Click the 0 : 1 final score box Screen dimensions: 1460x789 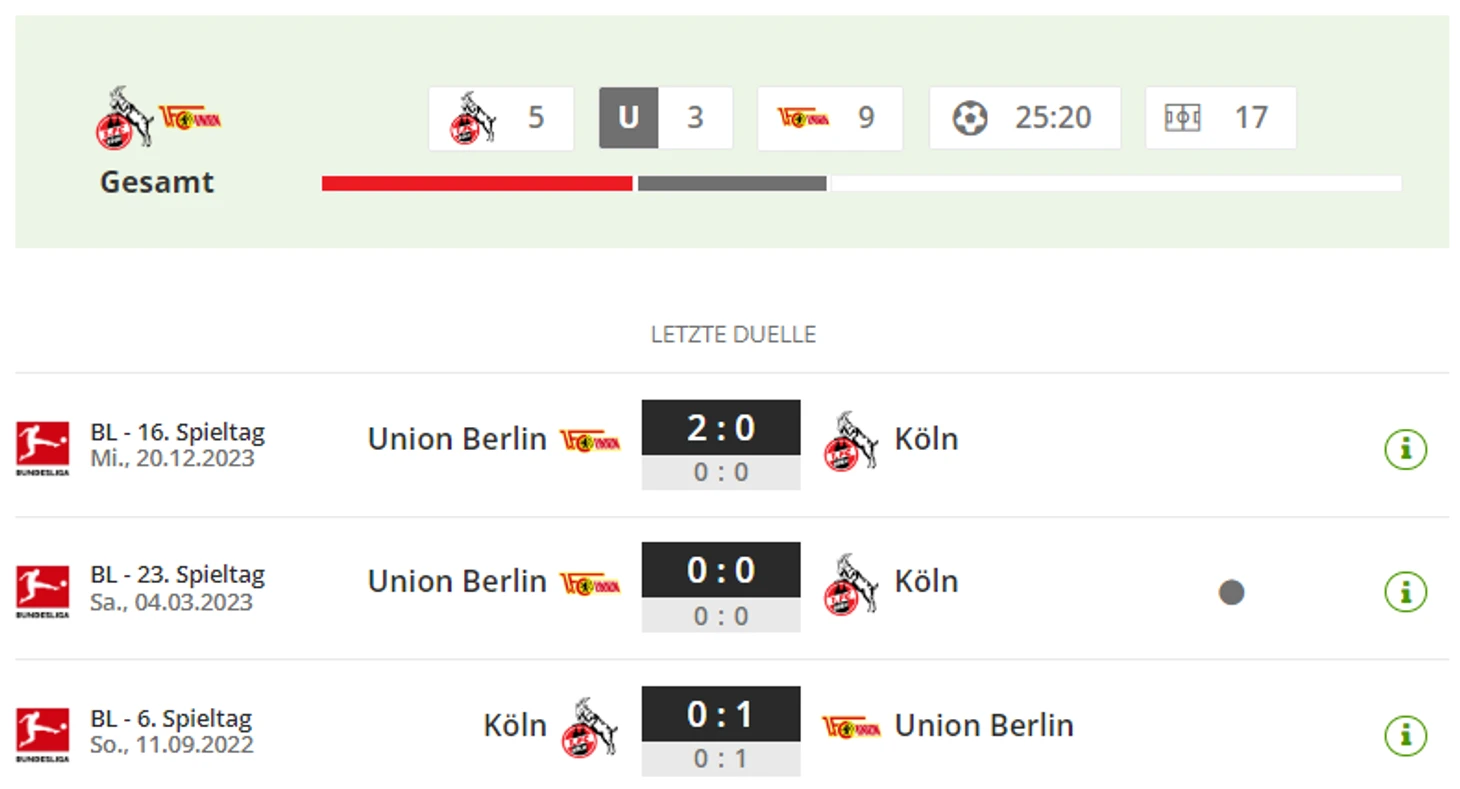[720, 714]
